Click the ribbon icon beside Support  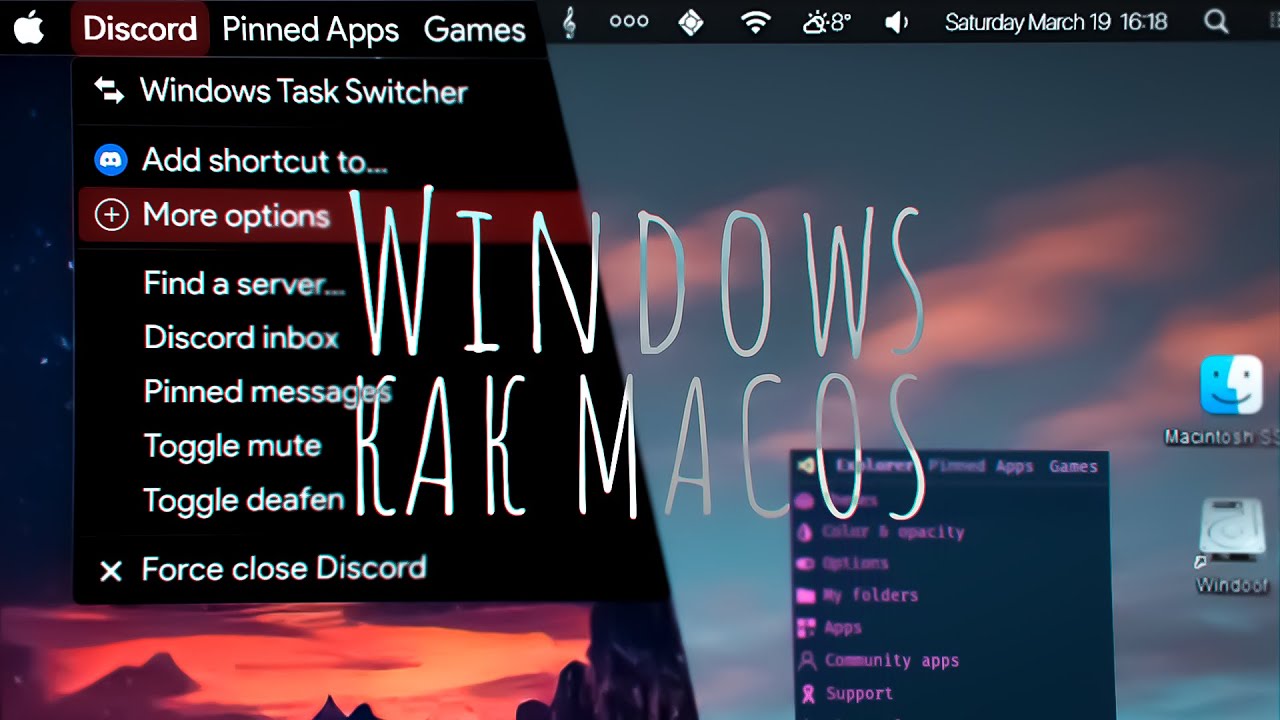[806, 693]
